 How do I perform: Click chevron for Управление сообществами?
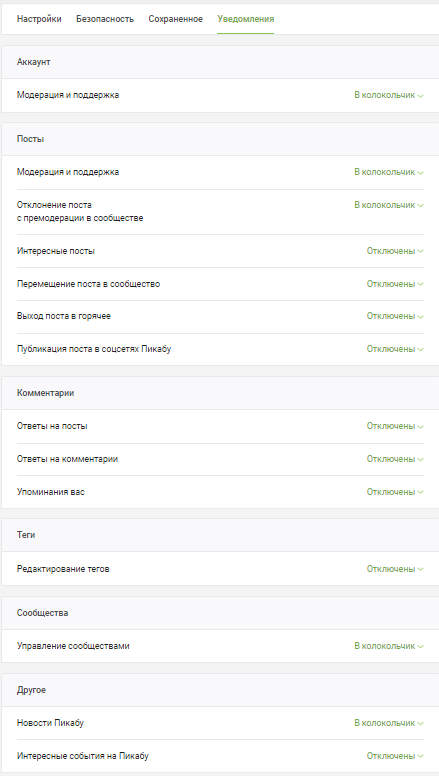(x=420, y=647)
